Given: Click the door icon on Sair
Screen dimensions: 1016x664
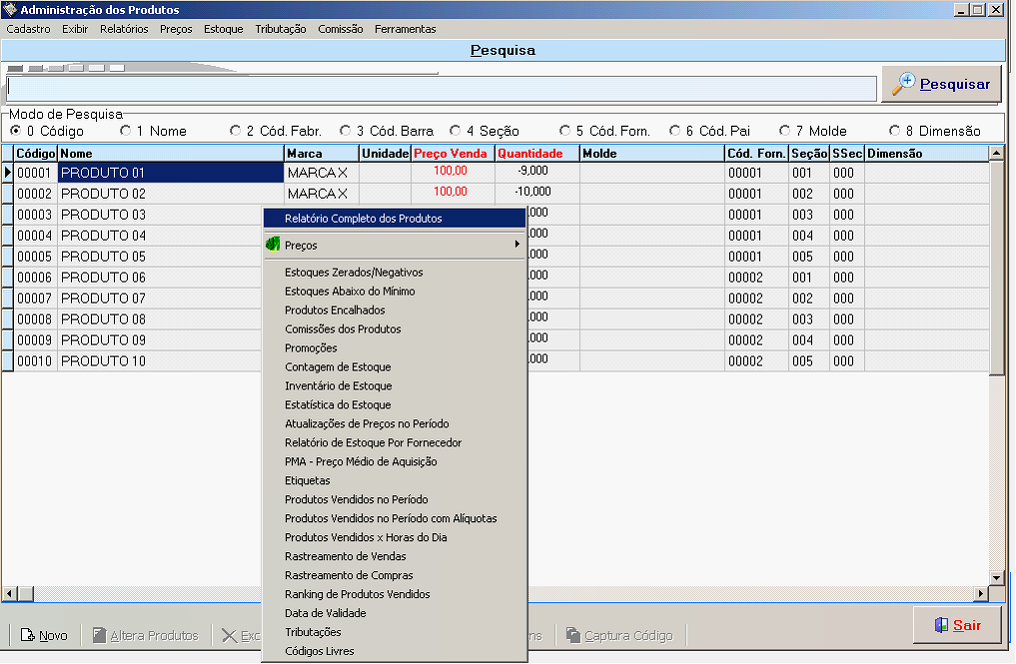Looking at the screenshot, I should (x=940, y=626).
